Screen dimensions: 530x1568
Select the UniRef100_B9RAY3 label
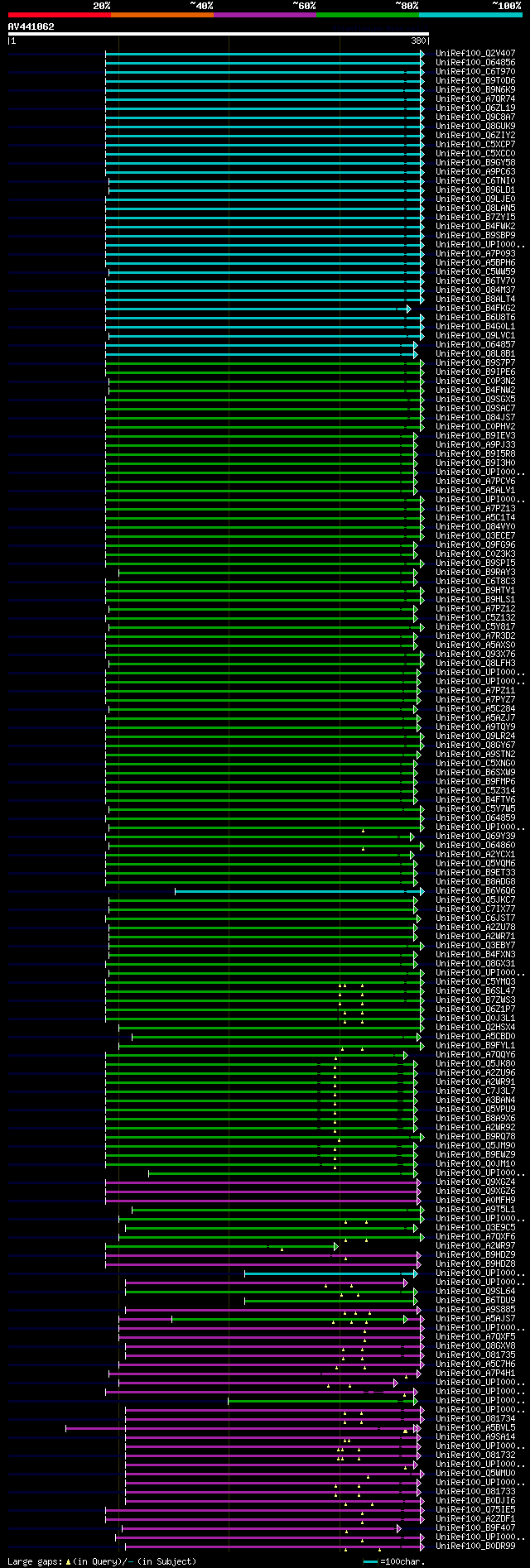coord(475,573)
